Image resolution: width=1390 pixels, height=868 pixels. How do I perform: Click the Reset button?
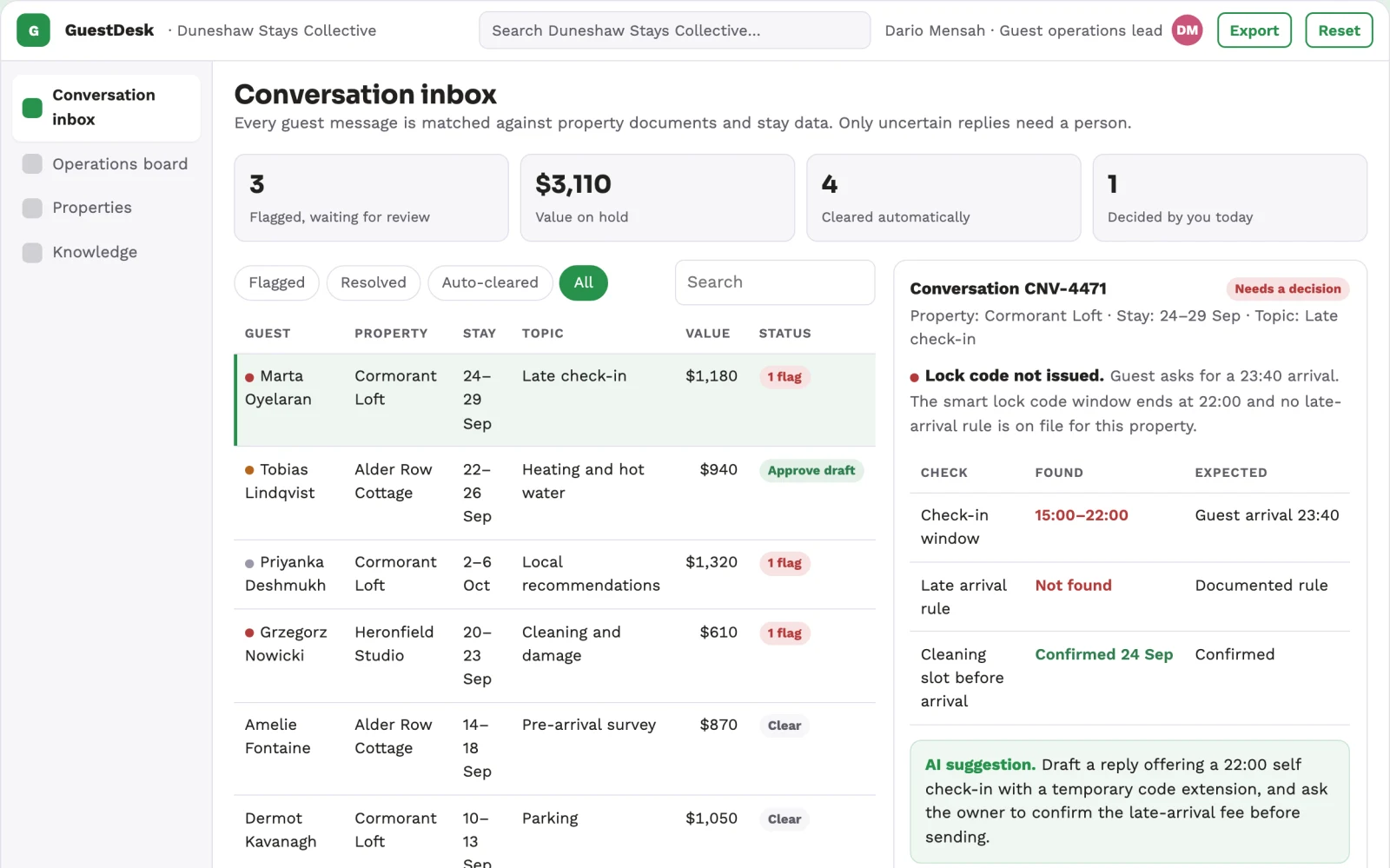[1339, 30]
